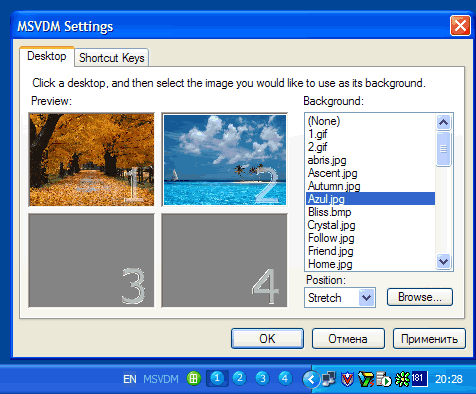Click the blue 181 tray icon
The height and width of the screenshot is (394, 476).
pos(419,379)
